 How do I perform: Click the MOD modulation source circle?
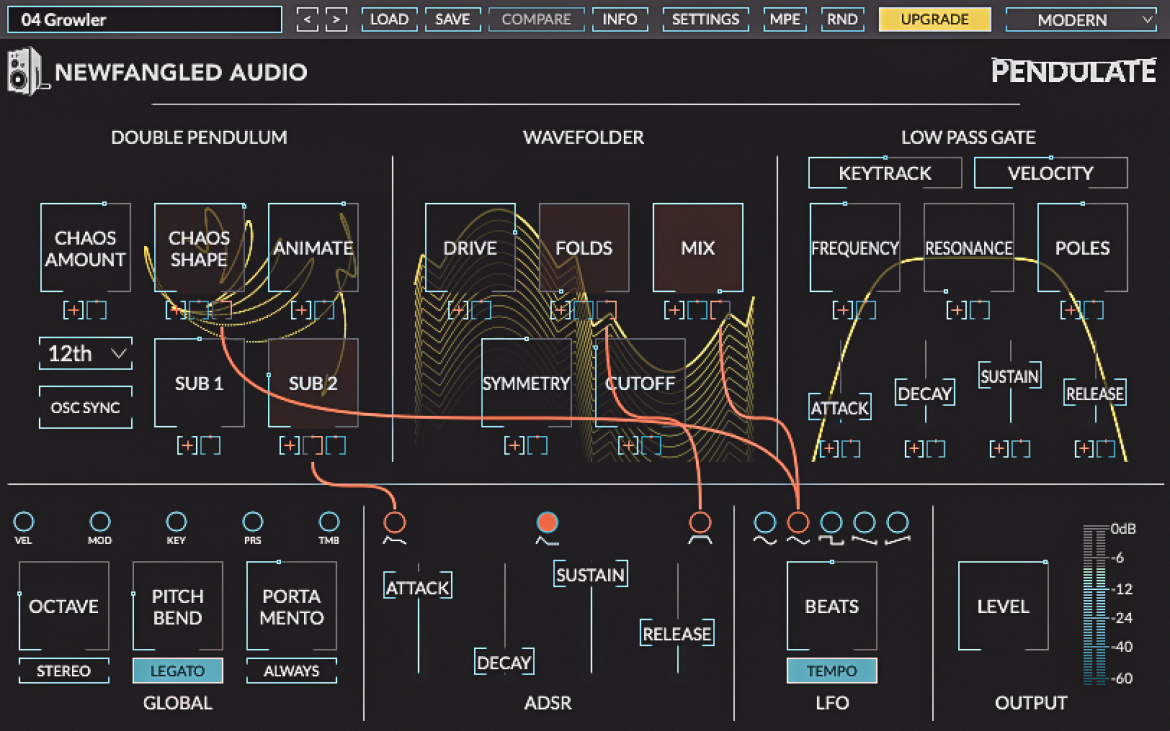[x=100, y=521]
